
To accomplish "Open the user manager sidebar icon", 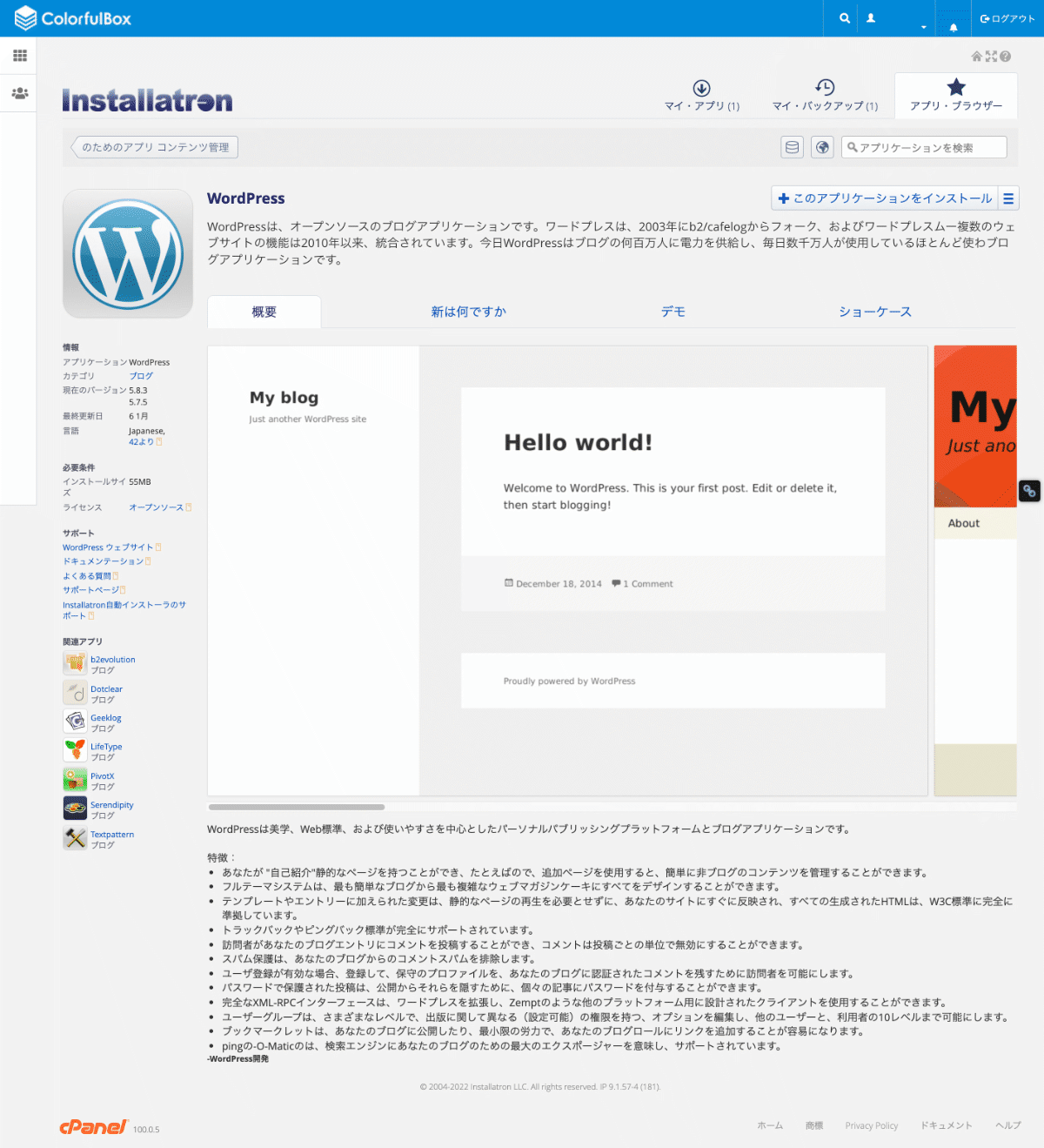I will pos(19,92).
